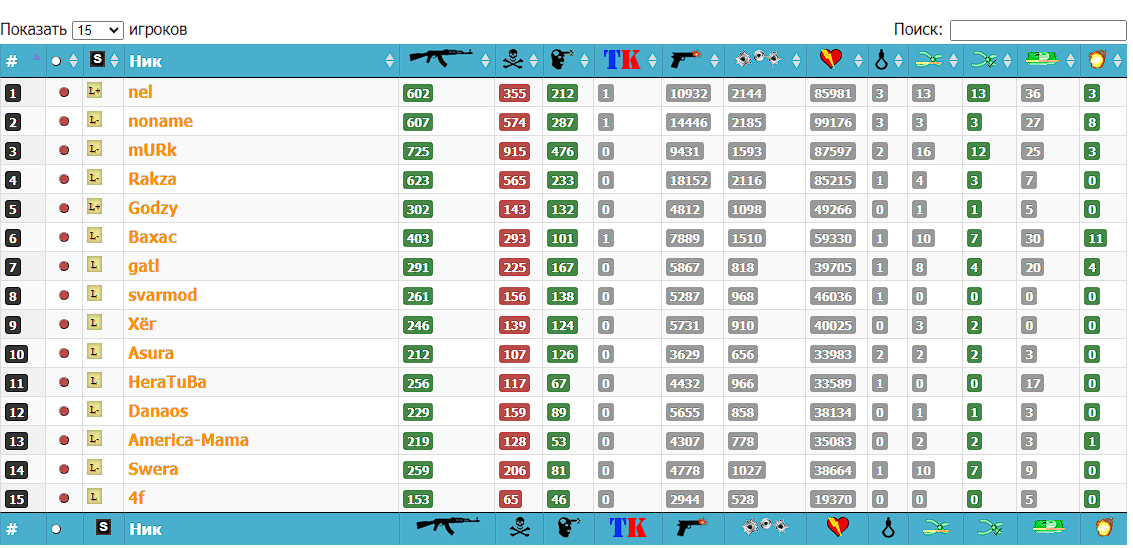The width and height of the screenshot is (1133, 548).
Task: Click sort arrows beside the TK icon
Action: (653, 61)
